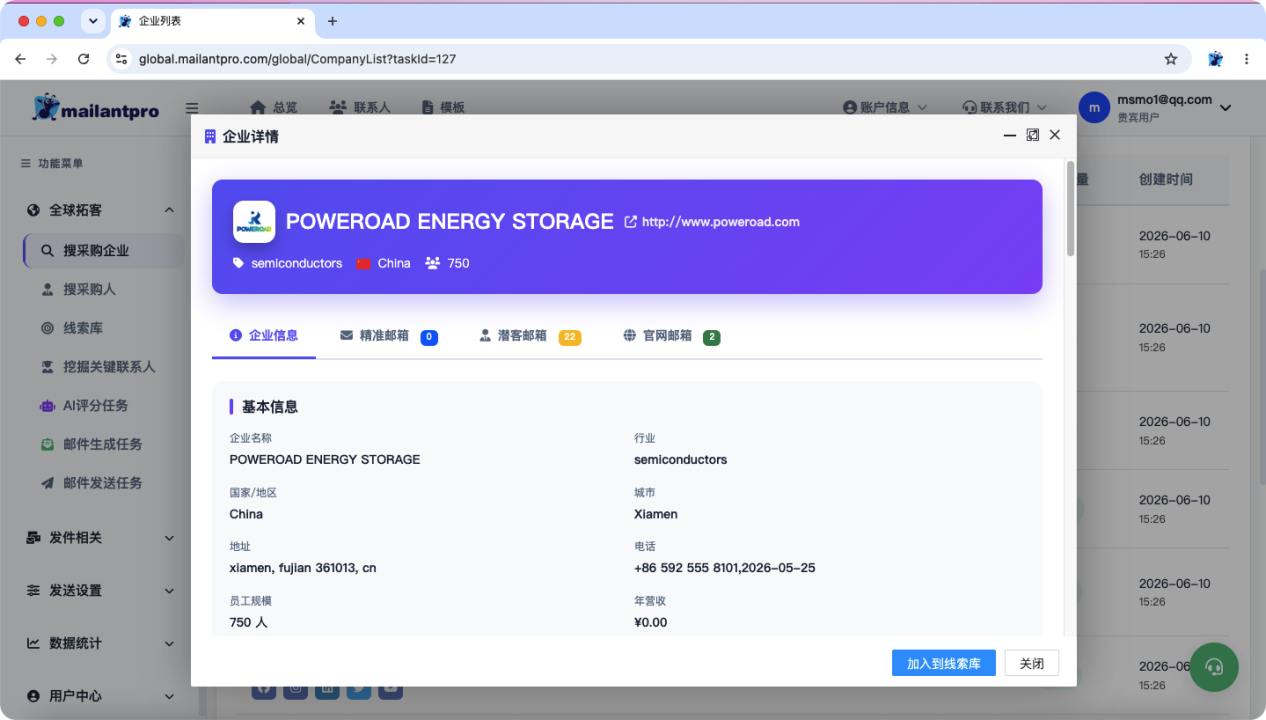Click the dialog's vertical scrollbar

click(1071, 209)
